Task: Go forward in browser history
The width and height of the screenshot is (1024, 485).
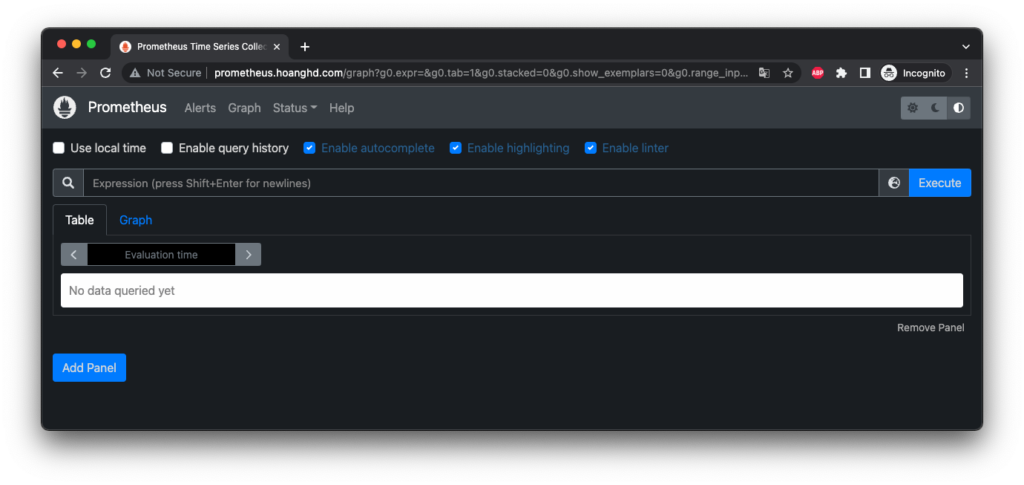Action: coord(82,73)
